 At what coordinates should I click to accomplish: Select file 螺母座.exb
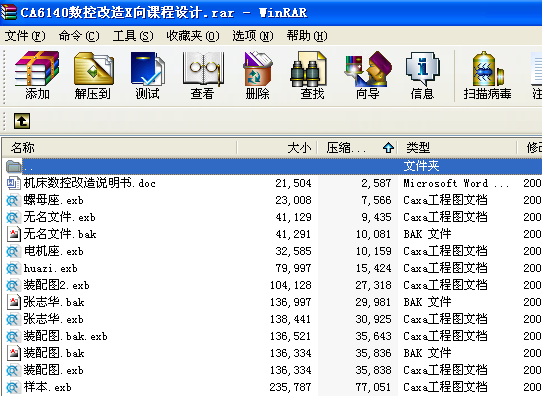(x=54, y=200)
